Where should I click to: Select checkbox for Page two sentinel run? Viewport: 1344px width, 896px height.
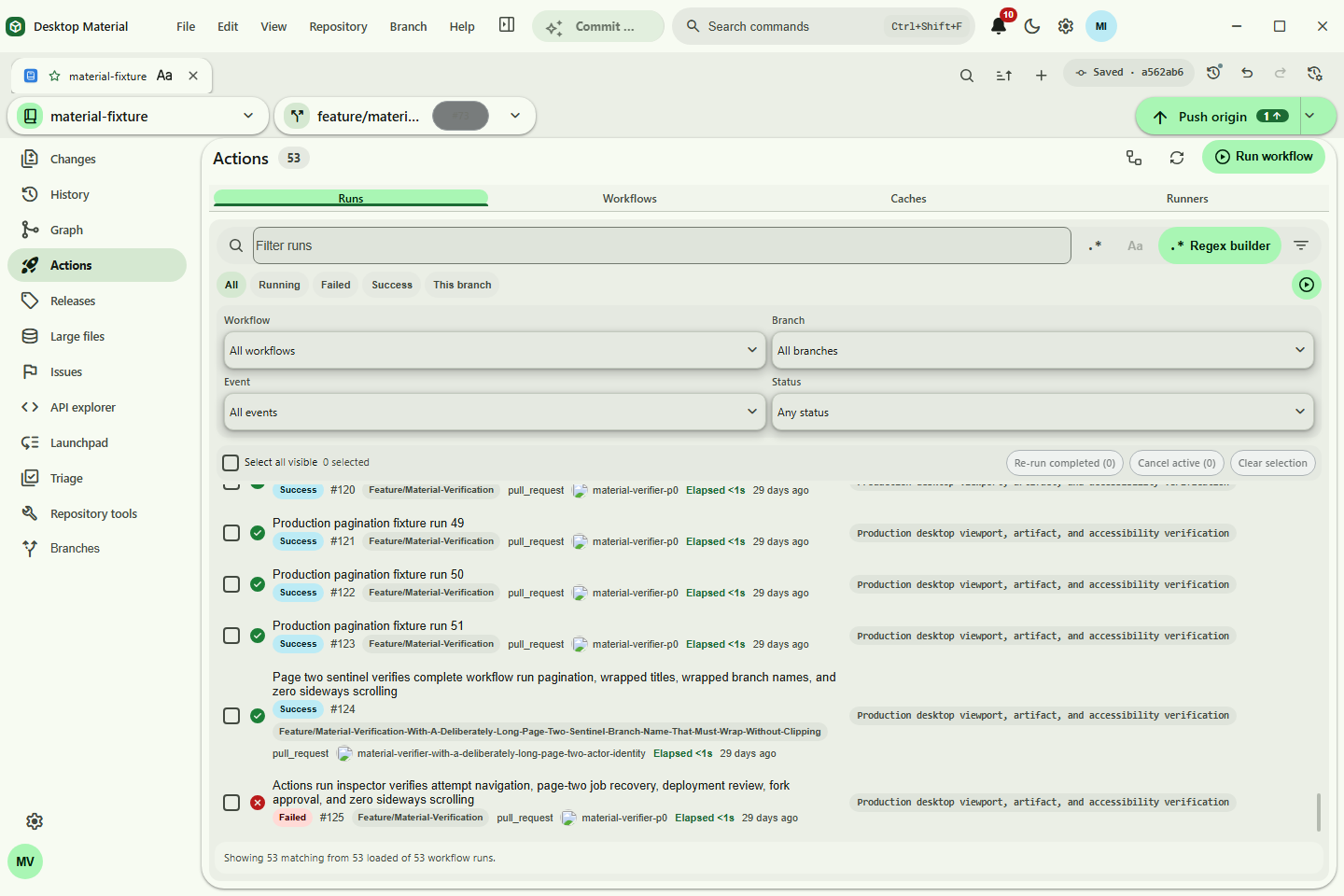pos(231,716)
